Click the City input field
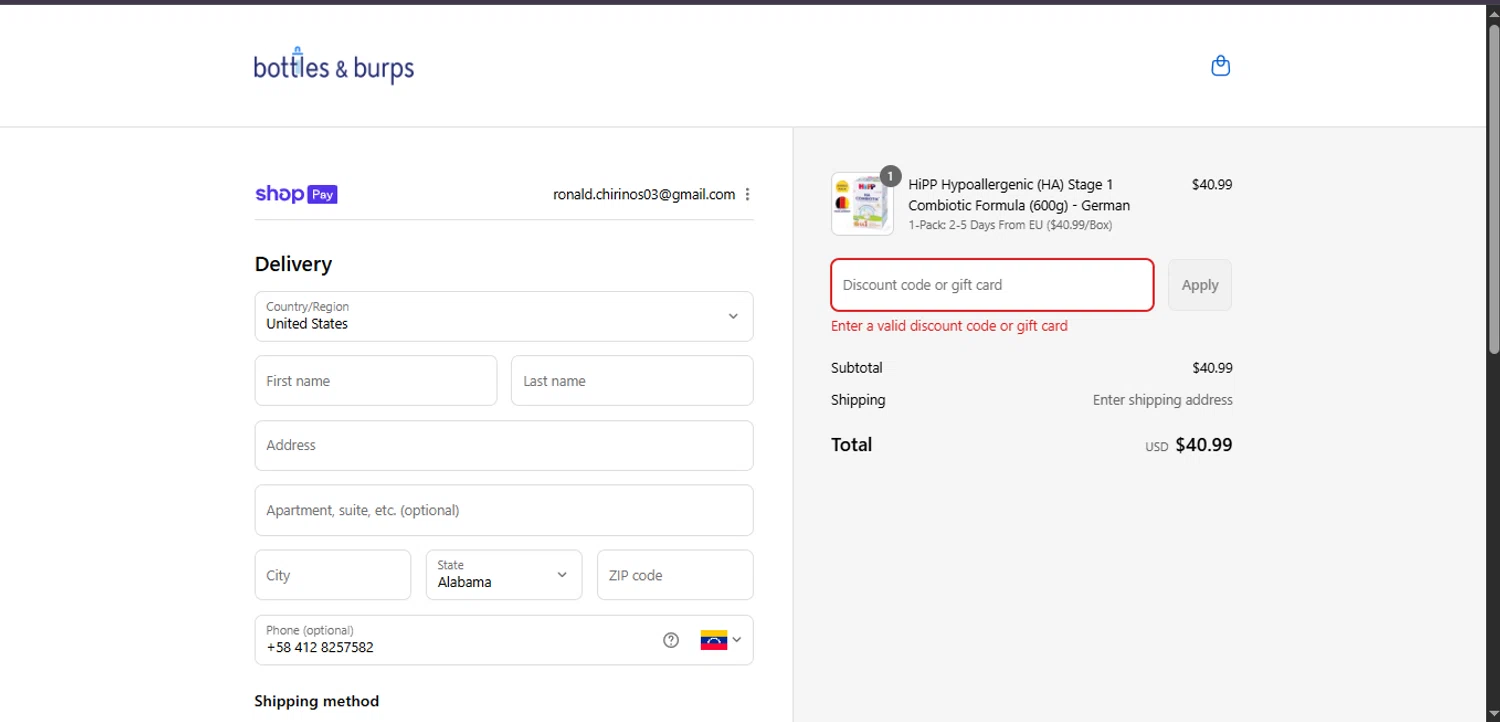 333,575
